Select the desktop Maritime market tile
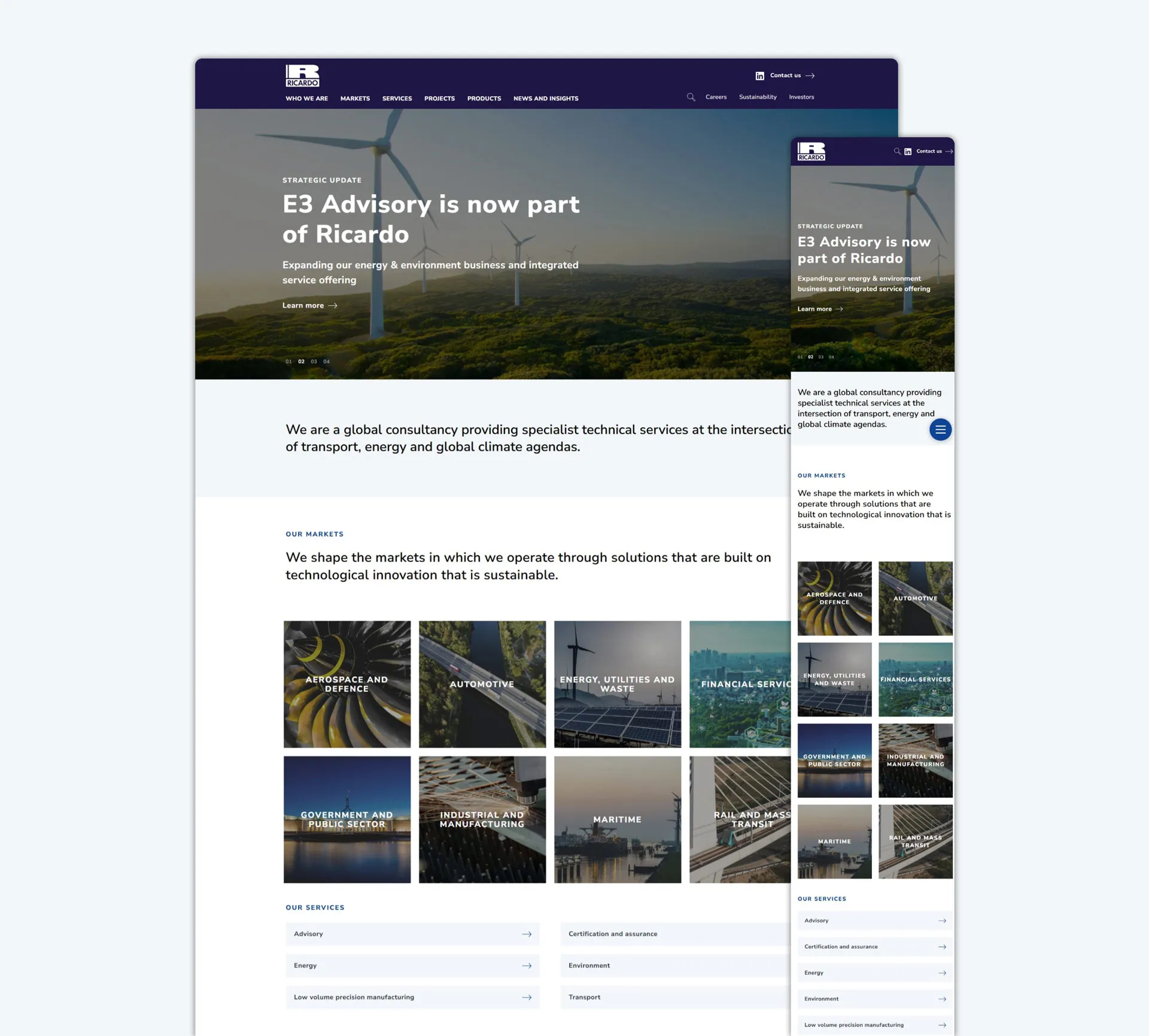This screenshot has width=1149, height=1036. coord(617,819)
